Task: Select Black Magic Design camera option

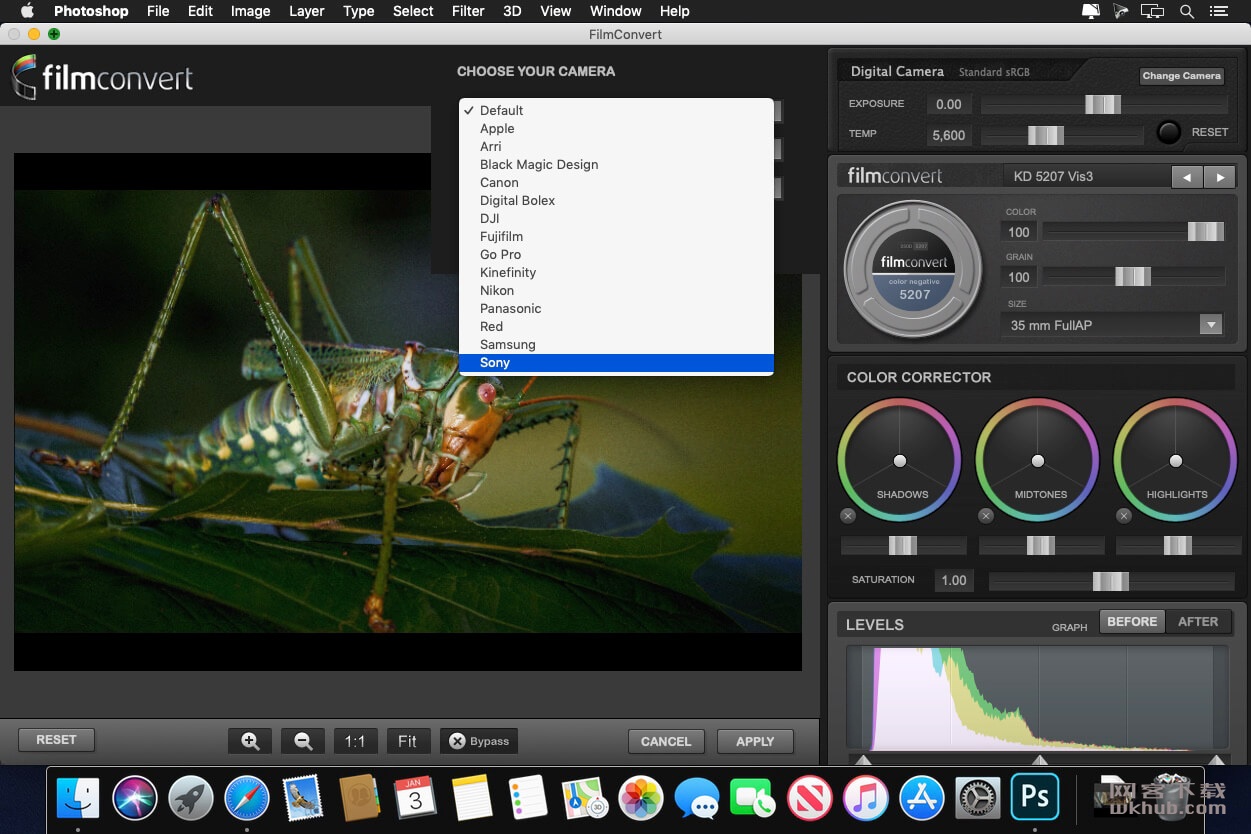Action: (x=616, y=164)
